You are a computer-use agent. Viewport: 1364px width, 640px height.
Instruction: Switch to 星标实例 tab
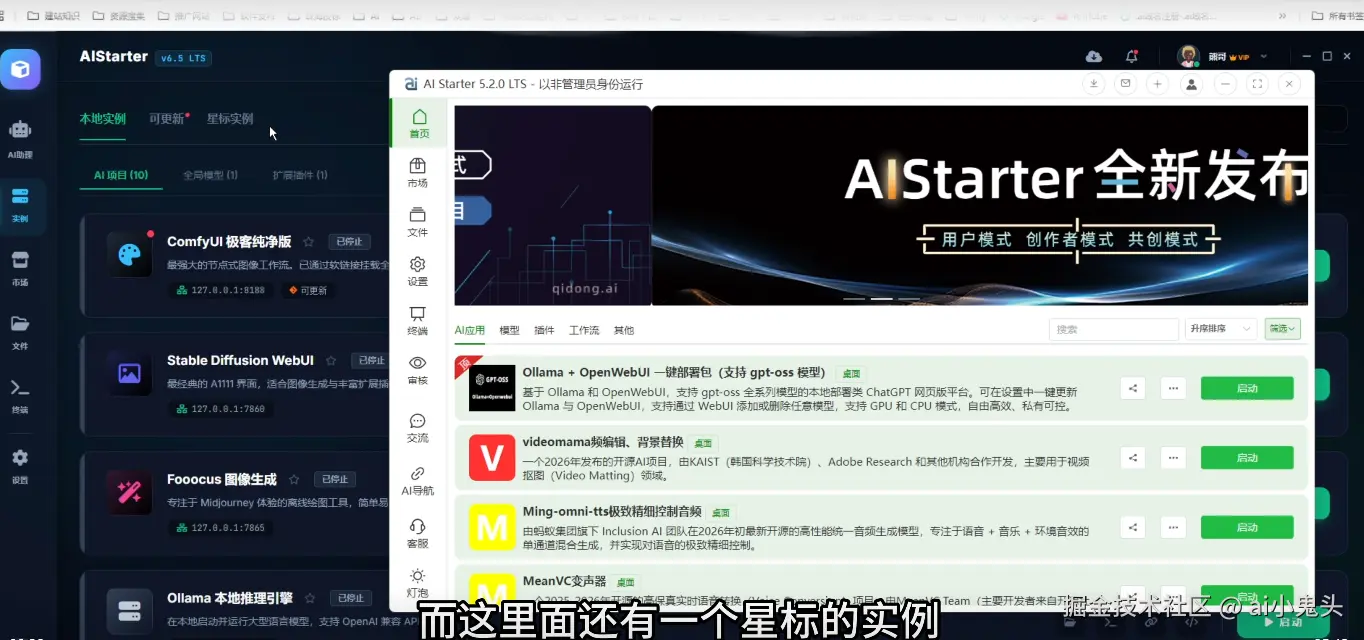(230, 119)
